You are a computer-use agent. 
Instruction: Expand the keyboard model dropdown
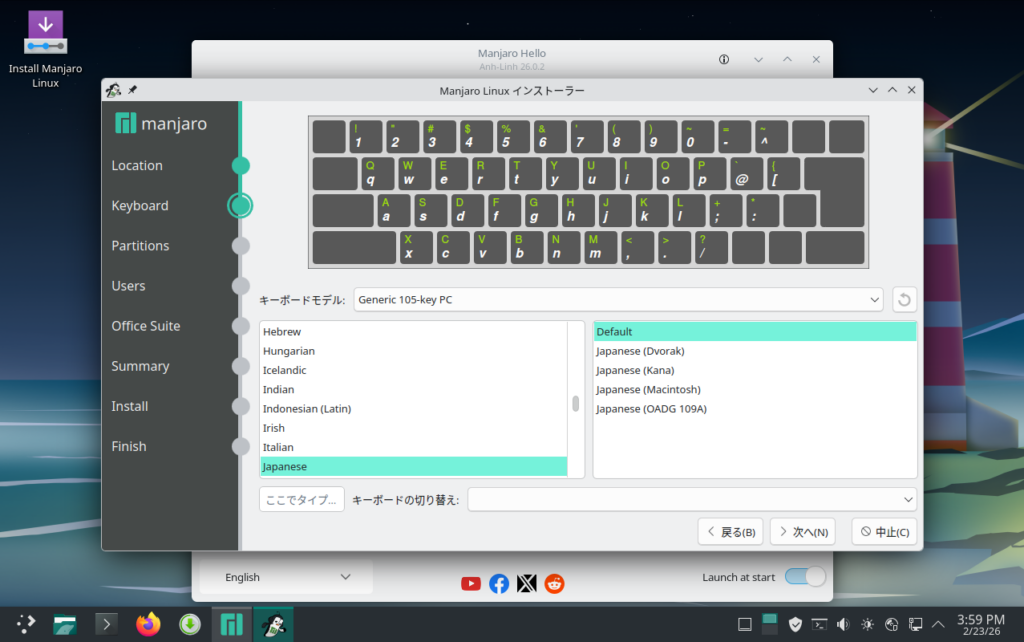click(x=618, y=299)
